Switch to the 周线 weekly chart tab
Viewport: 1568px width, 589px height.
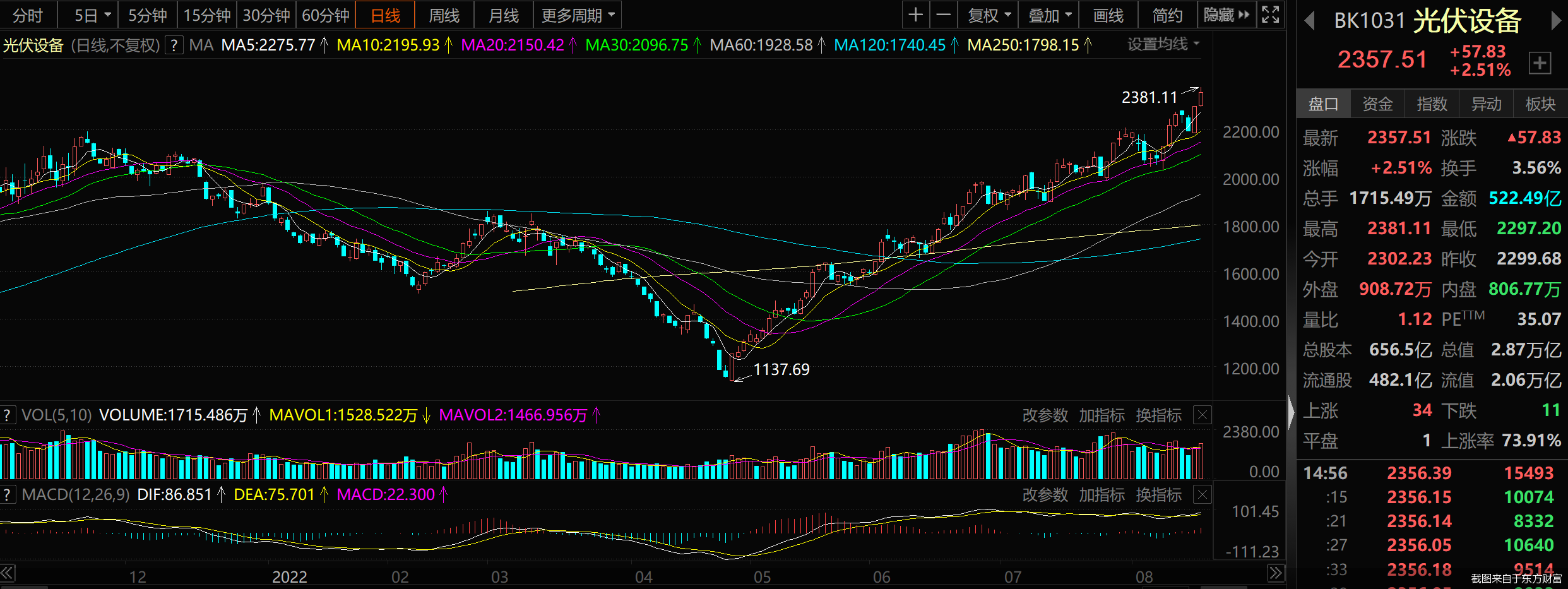444,15
